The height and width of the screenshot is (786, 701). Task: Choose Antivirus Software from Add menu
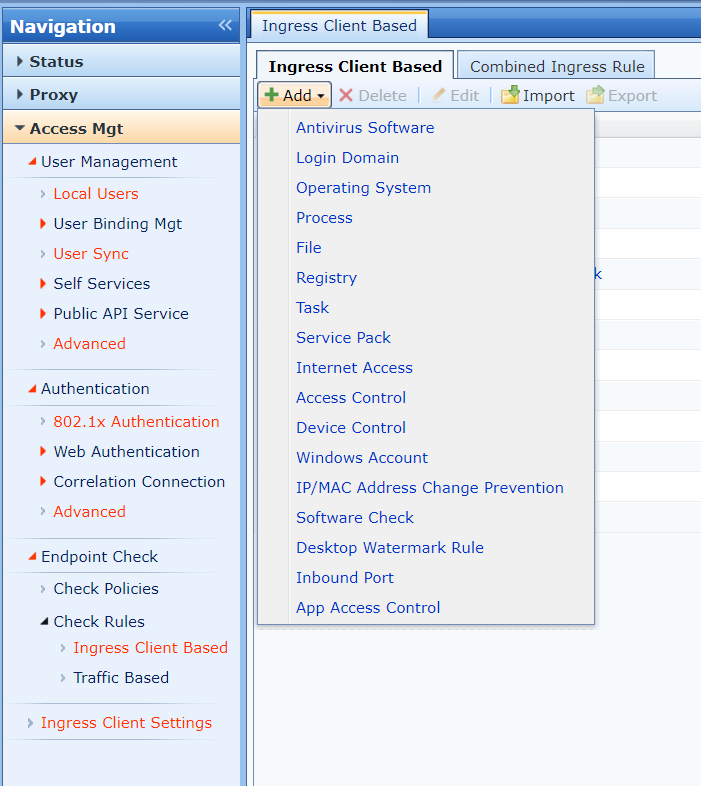(365, 128)
